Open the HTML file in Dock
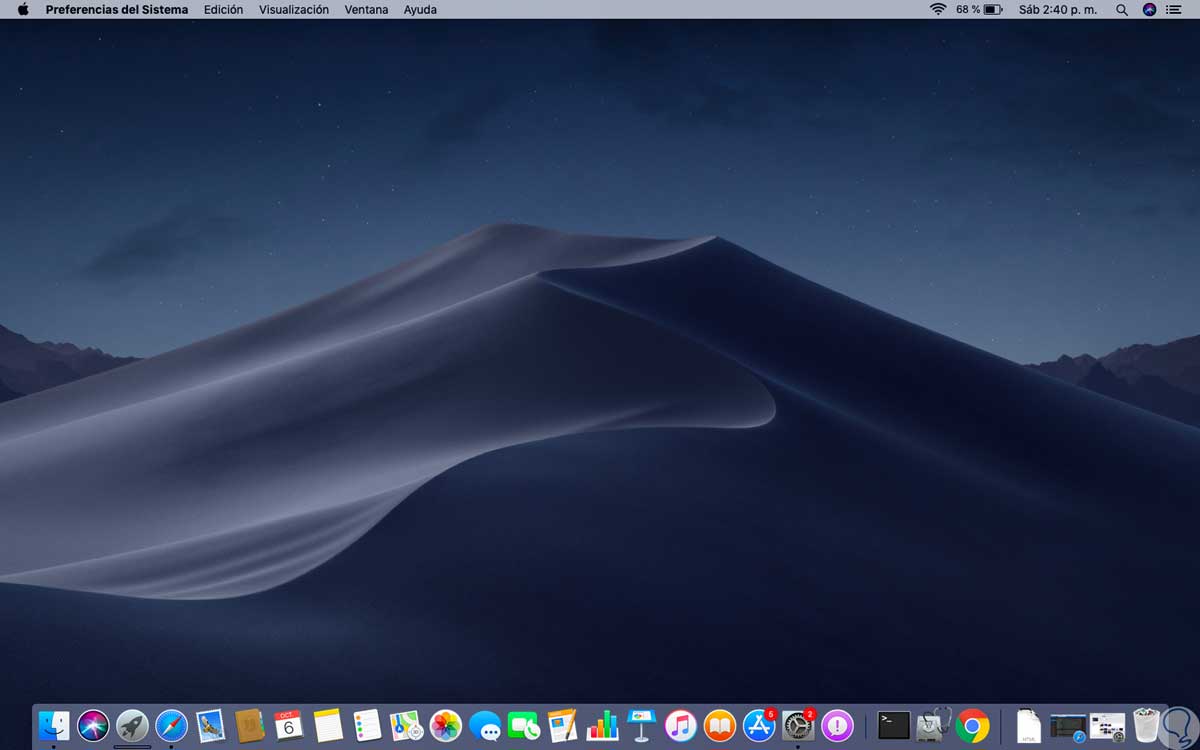Screen dimensions: 1200x750 tap(1028, 726)
